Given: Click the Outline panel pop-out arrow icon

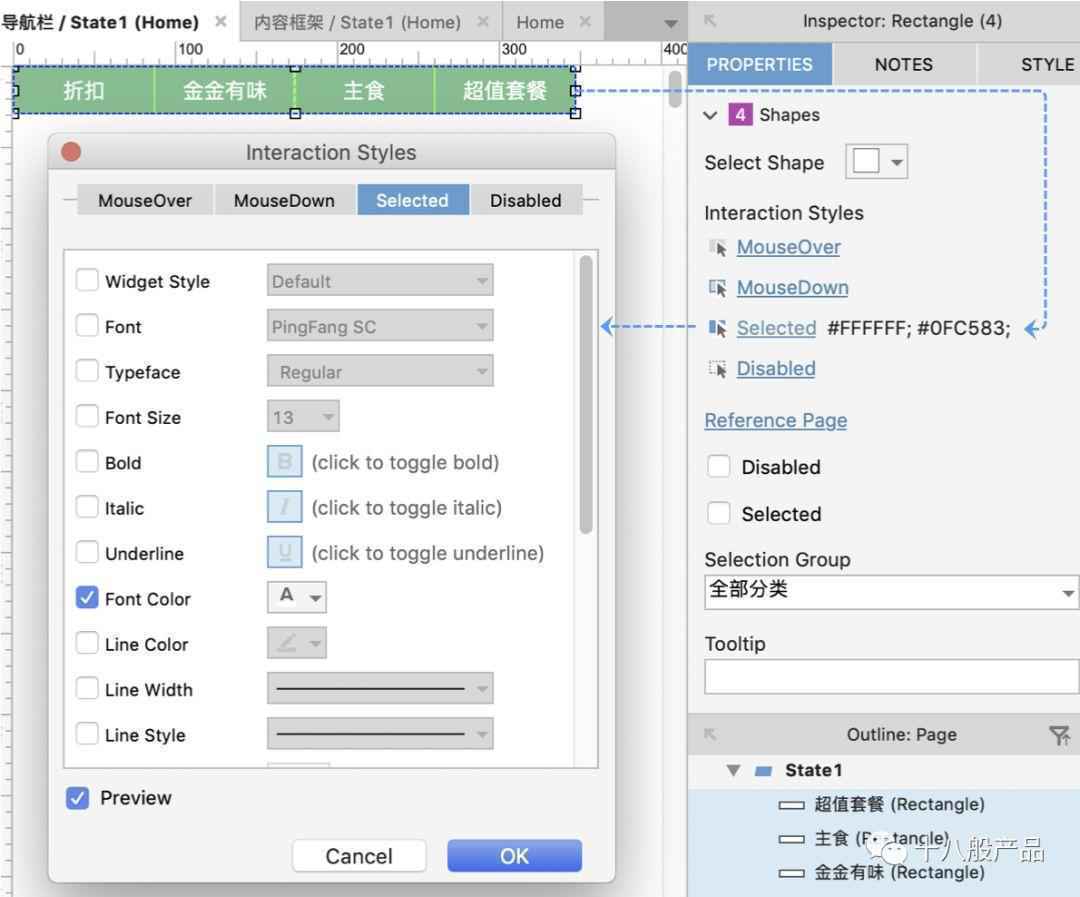Looking at the screenshot, I should (x=710, y=734).
